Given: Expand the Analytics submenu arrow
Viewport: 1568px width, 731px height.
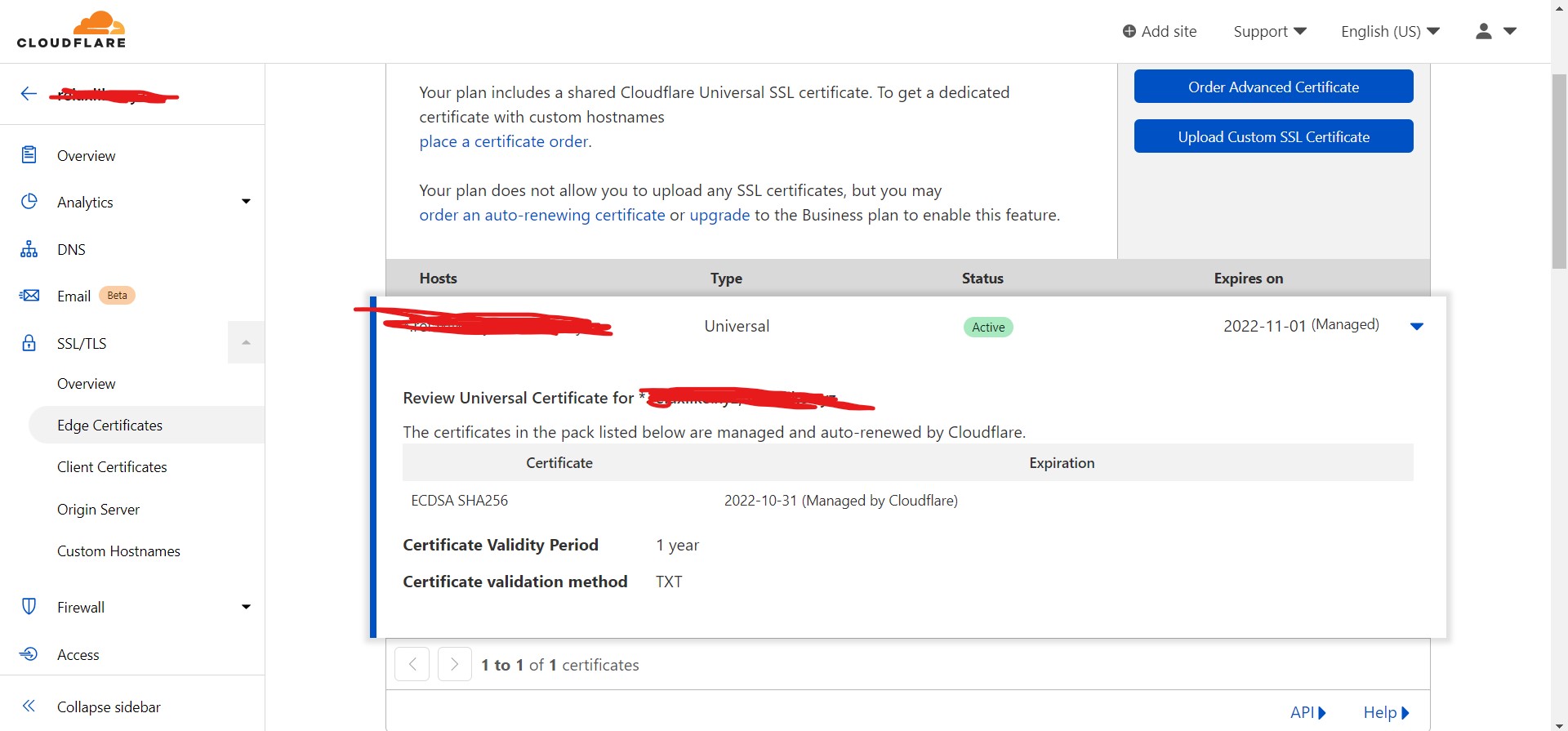Looking at the screenshot, I should tap(246, 202).
